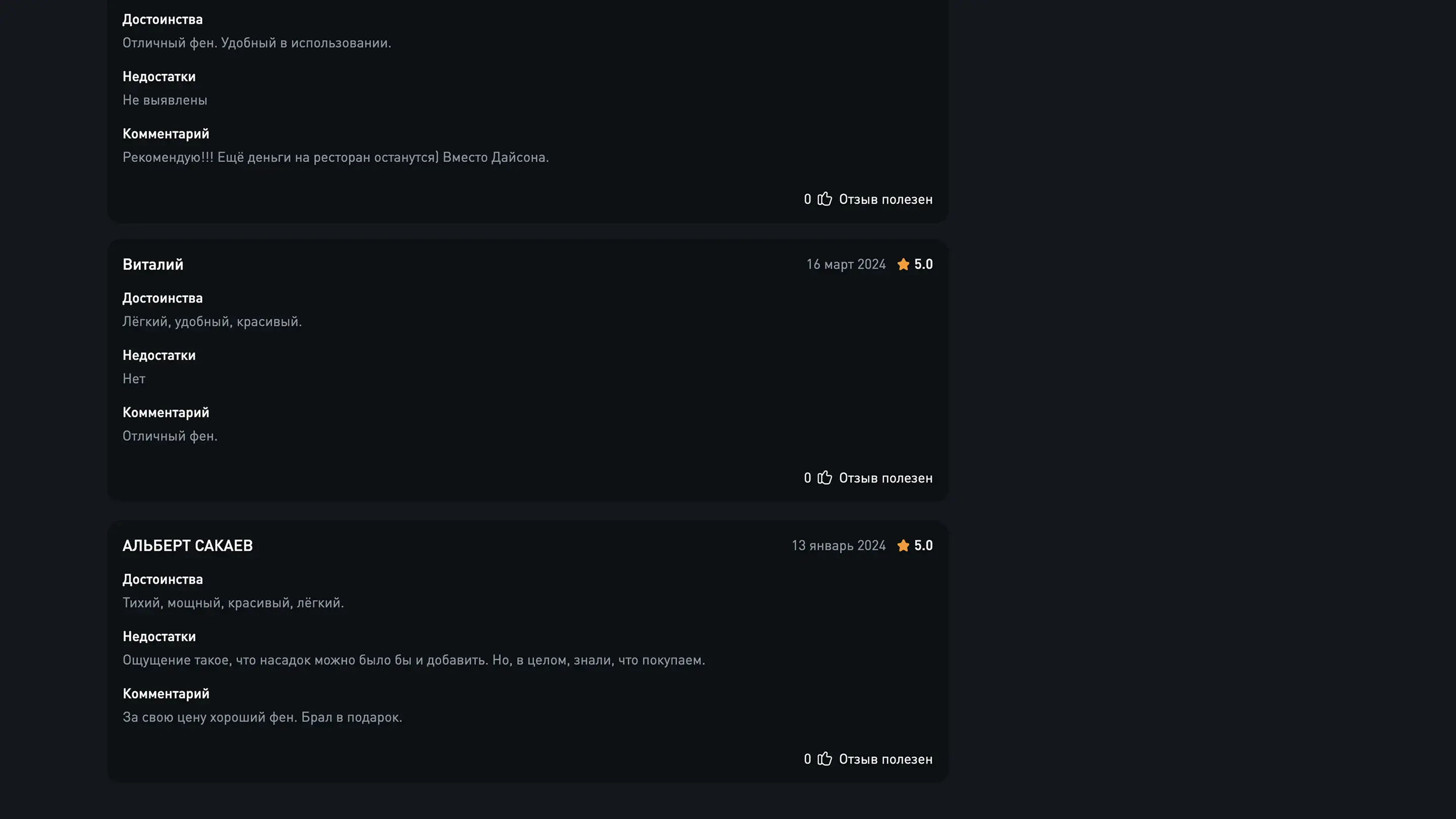
Task: Click the like counter on АЛЬБЕРТ САКАЕВ's review
Action: coord(807,759)
